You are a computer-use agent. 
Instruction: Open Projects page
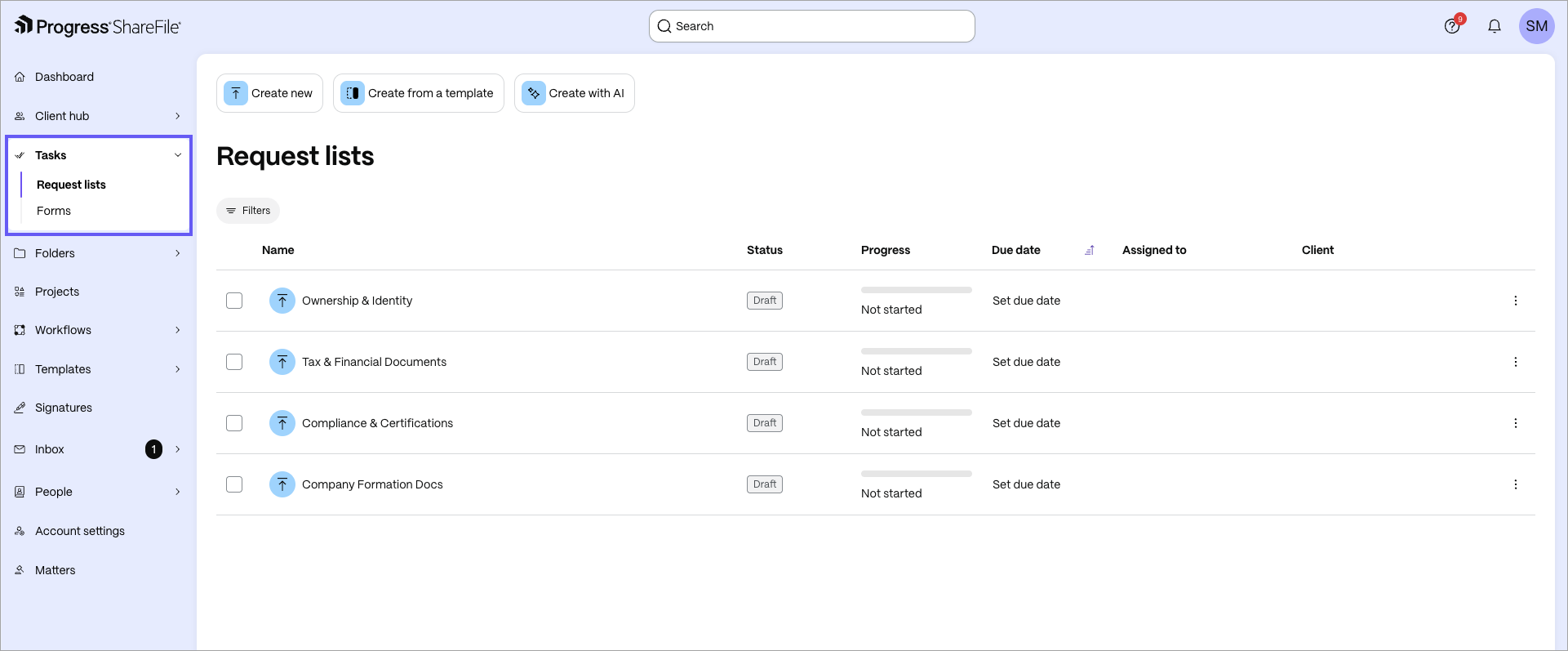(57, 292)
